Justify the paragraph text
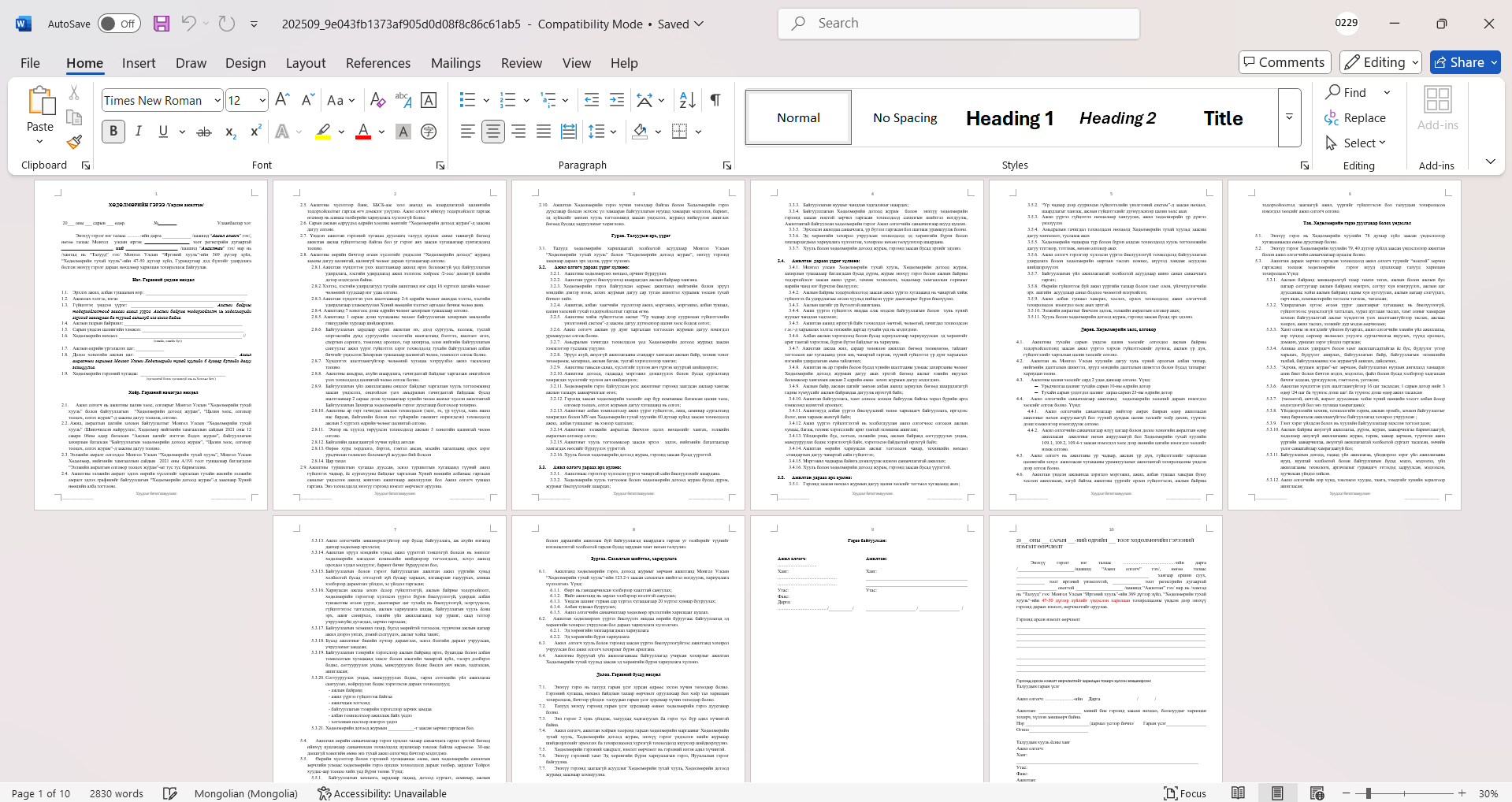This screenshot has width=1512, height=802. pyautogui.click(x=544, y=132)
